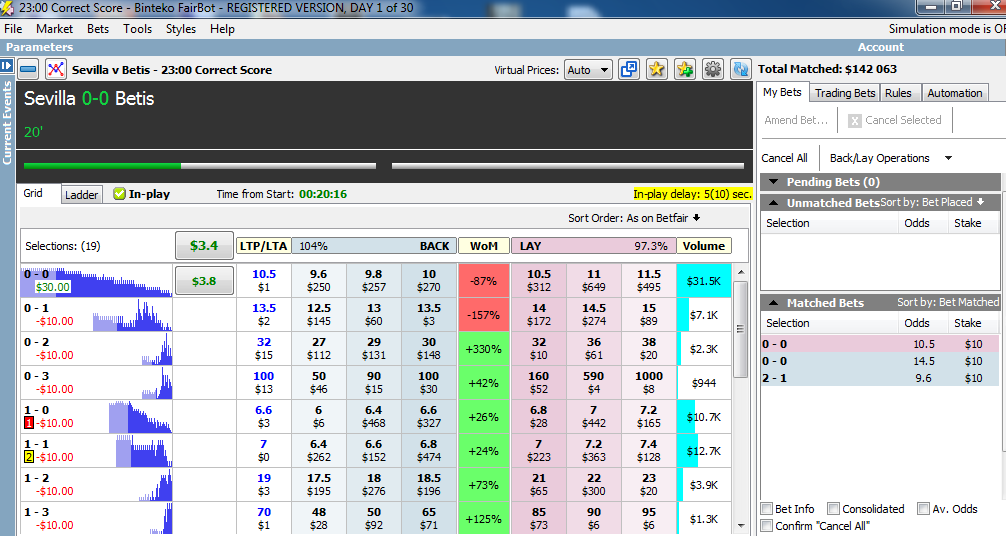Open the Styles menu
This screenshot has height=536, width=1006.
click(181, 29)
